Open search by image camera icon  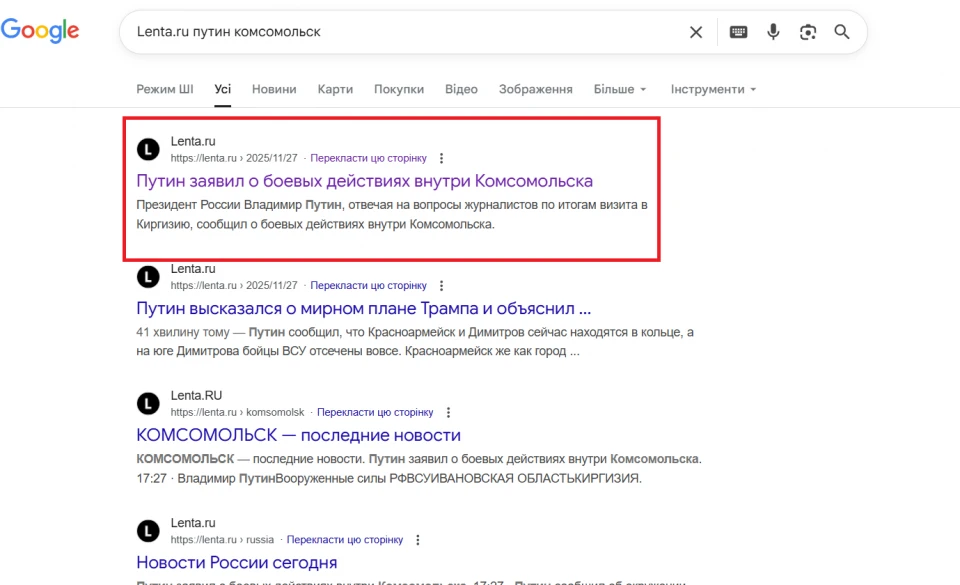[808, 32]
